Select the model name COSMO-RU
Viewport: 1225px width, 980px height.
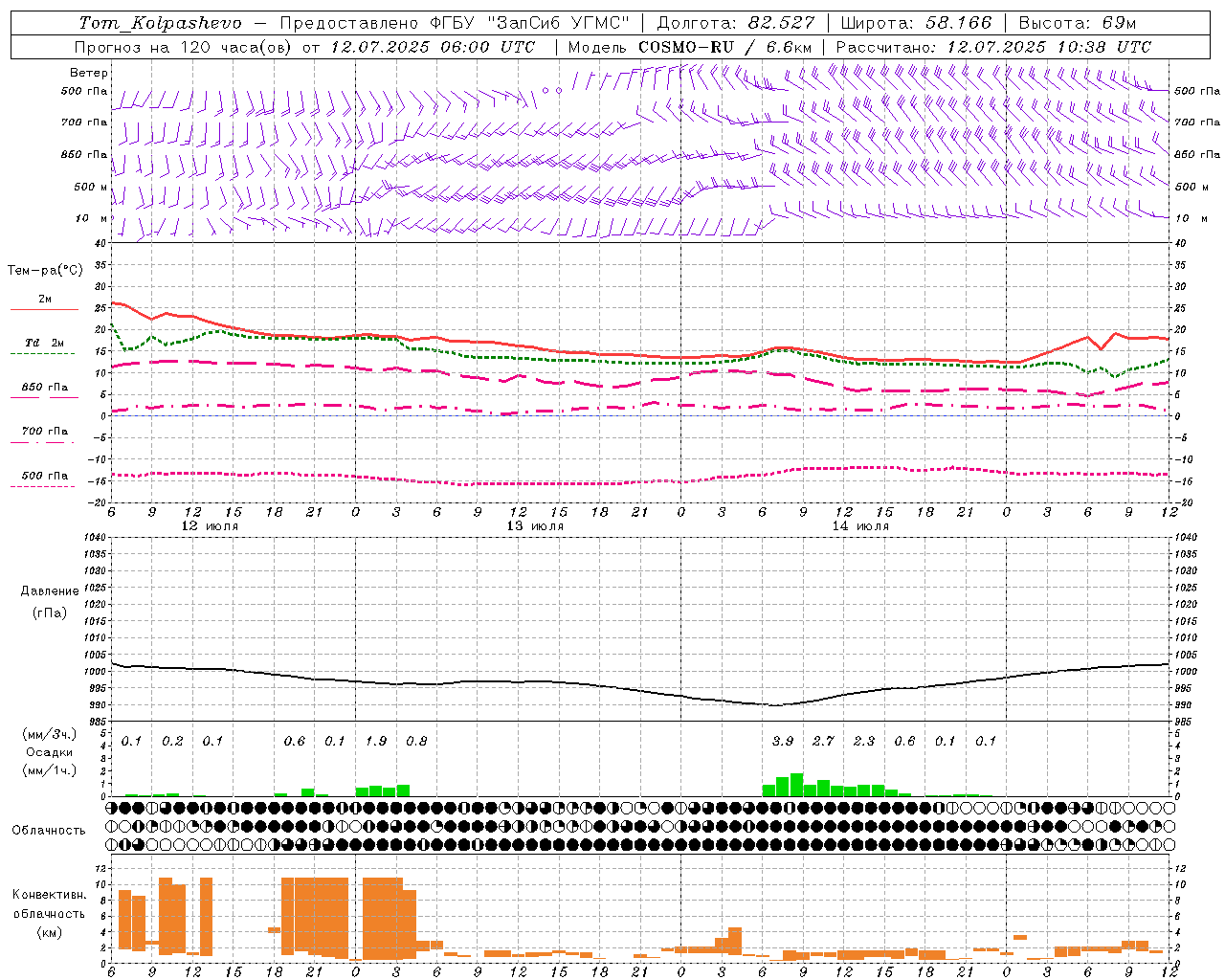[685, 47]
